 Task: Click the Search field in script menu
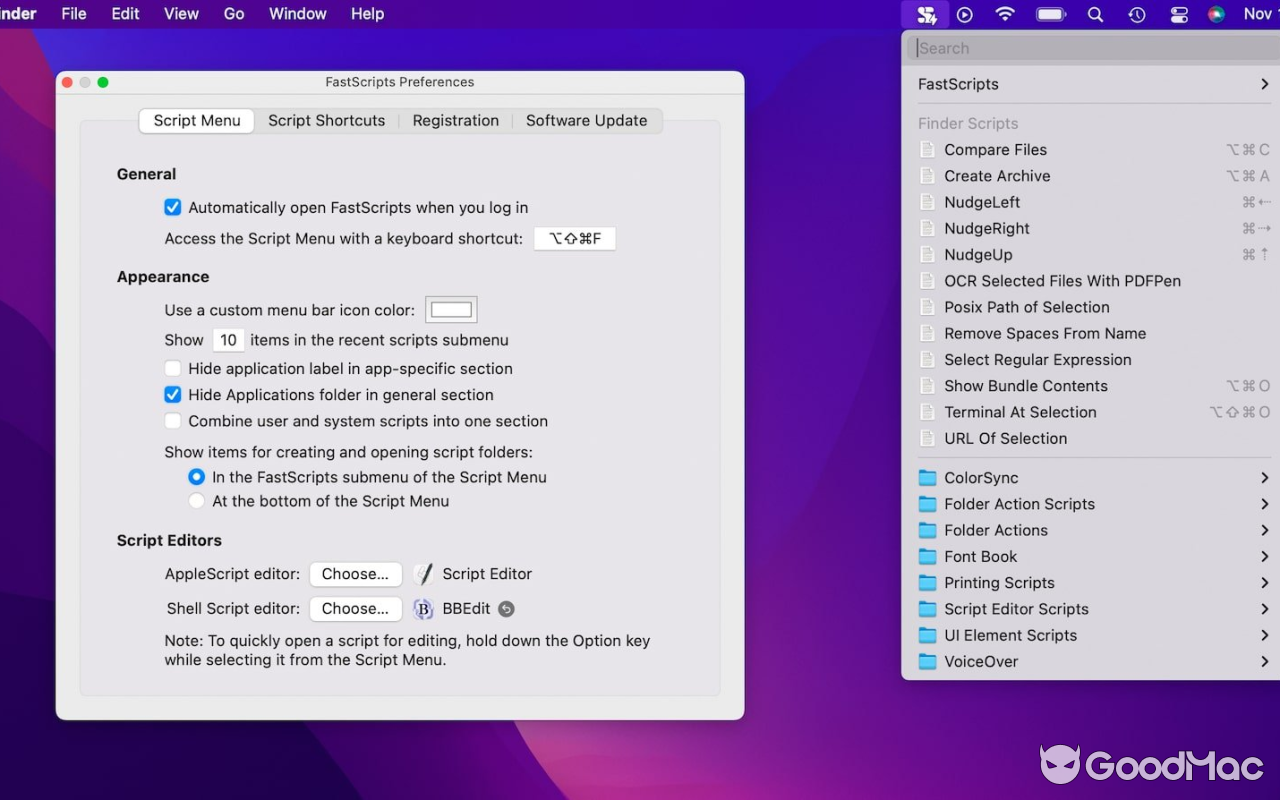[1090, 48]
